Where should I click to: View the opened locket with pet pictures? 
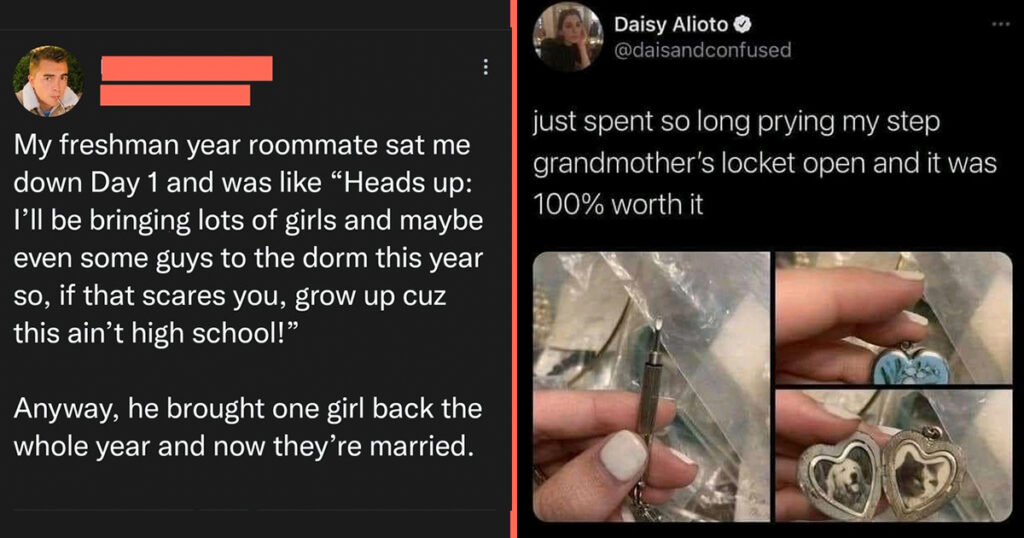pos(893,456)
